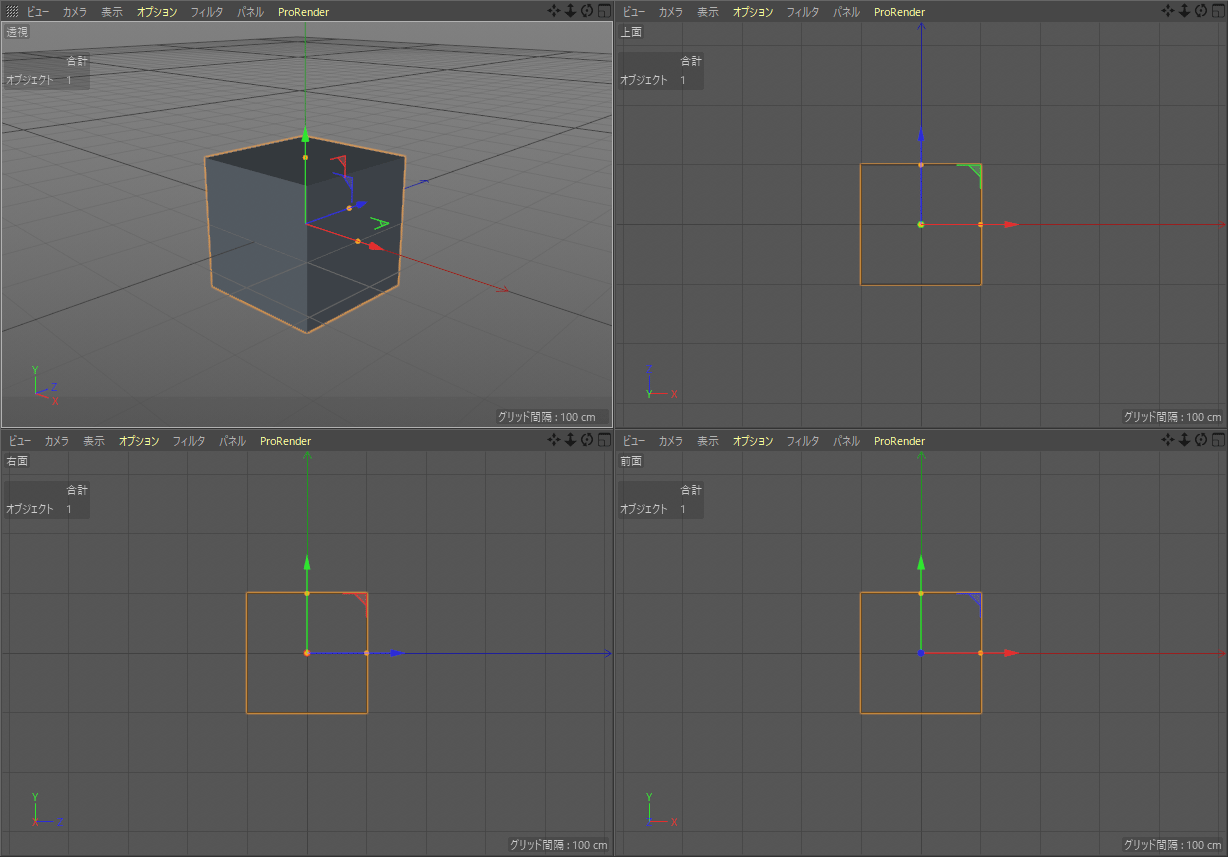Click rotate camera icon in front viewport

pos(1201,440)
